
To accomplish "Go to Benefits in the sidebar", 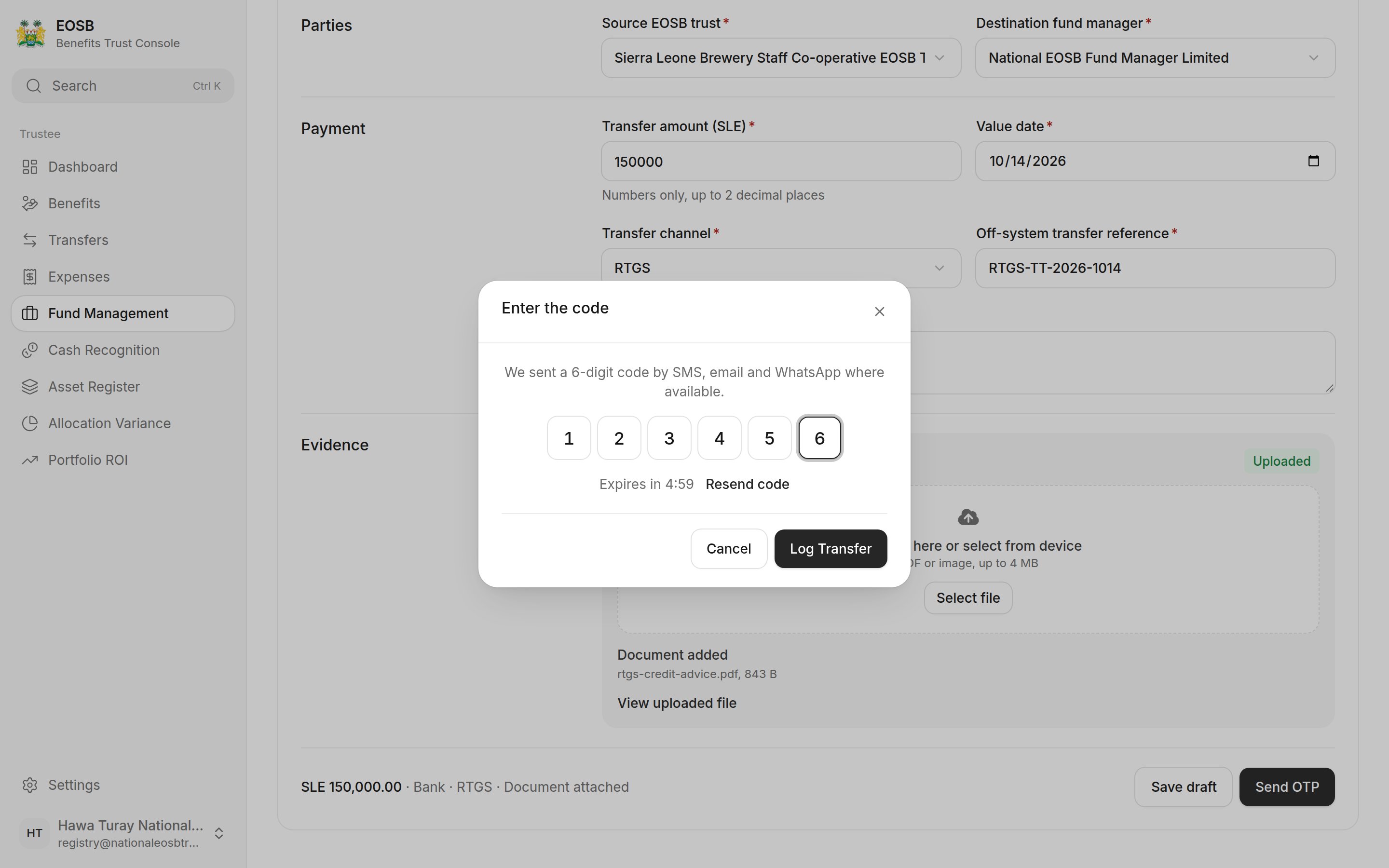I will (123, 203).
